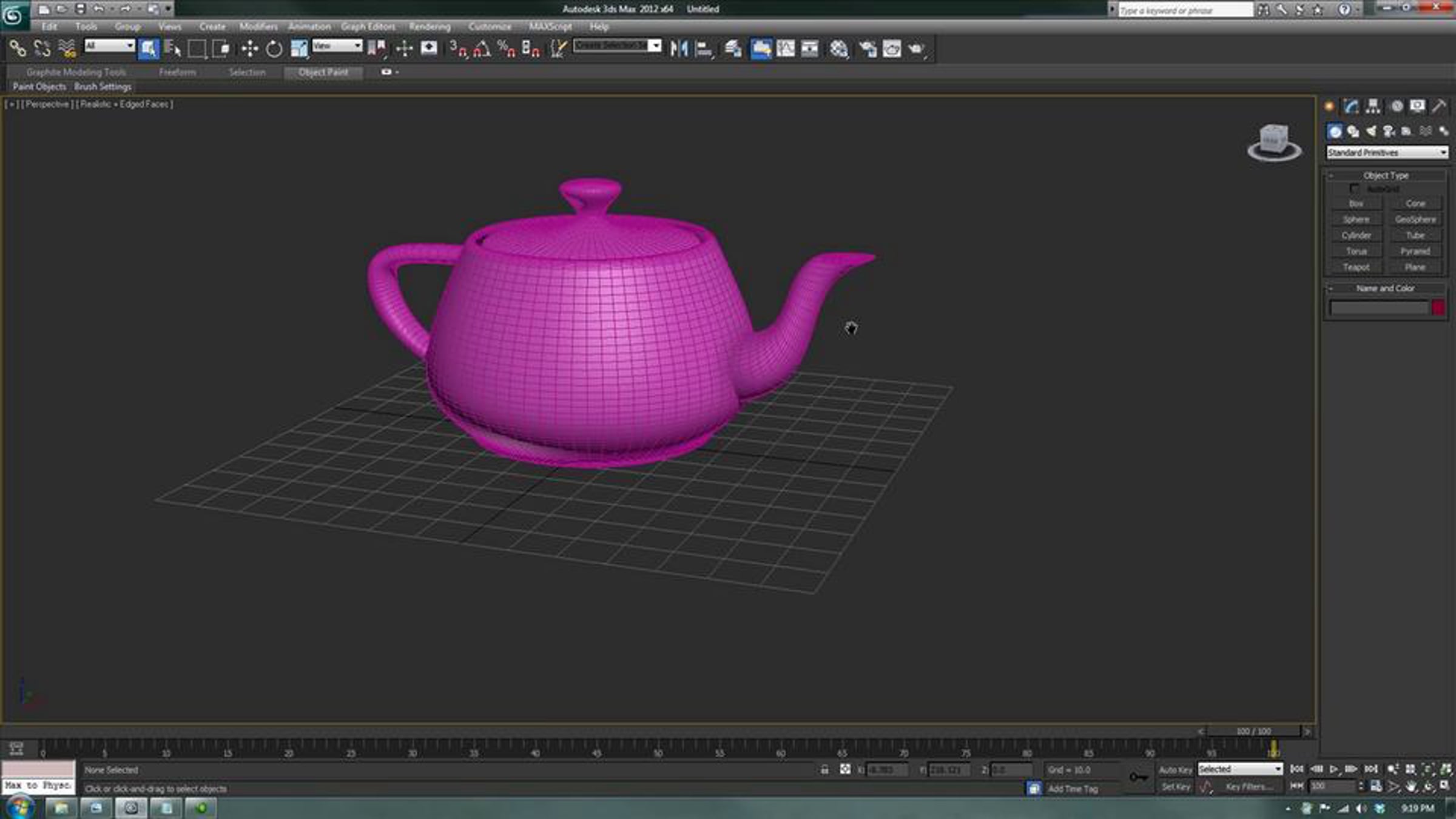Switch to the Freeform ribbon tab
Viewport: 1456px width, 819px height.
click(177, 72)
